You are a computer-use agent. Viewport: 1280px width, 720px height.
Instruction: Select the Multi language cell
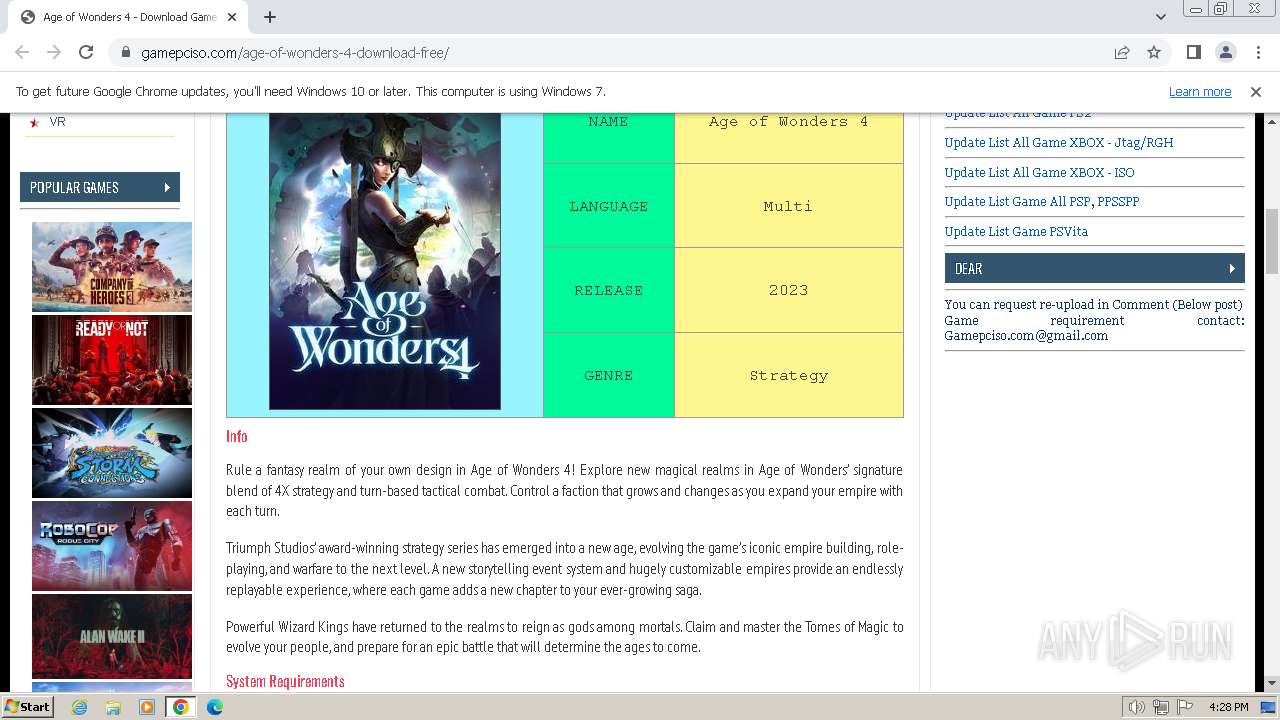tap(789, 206)
